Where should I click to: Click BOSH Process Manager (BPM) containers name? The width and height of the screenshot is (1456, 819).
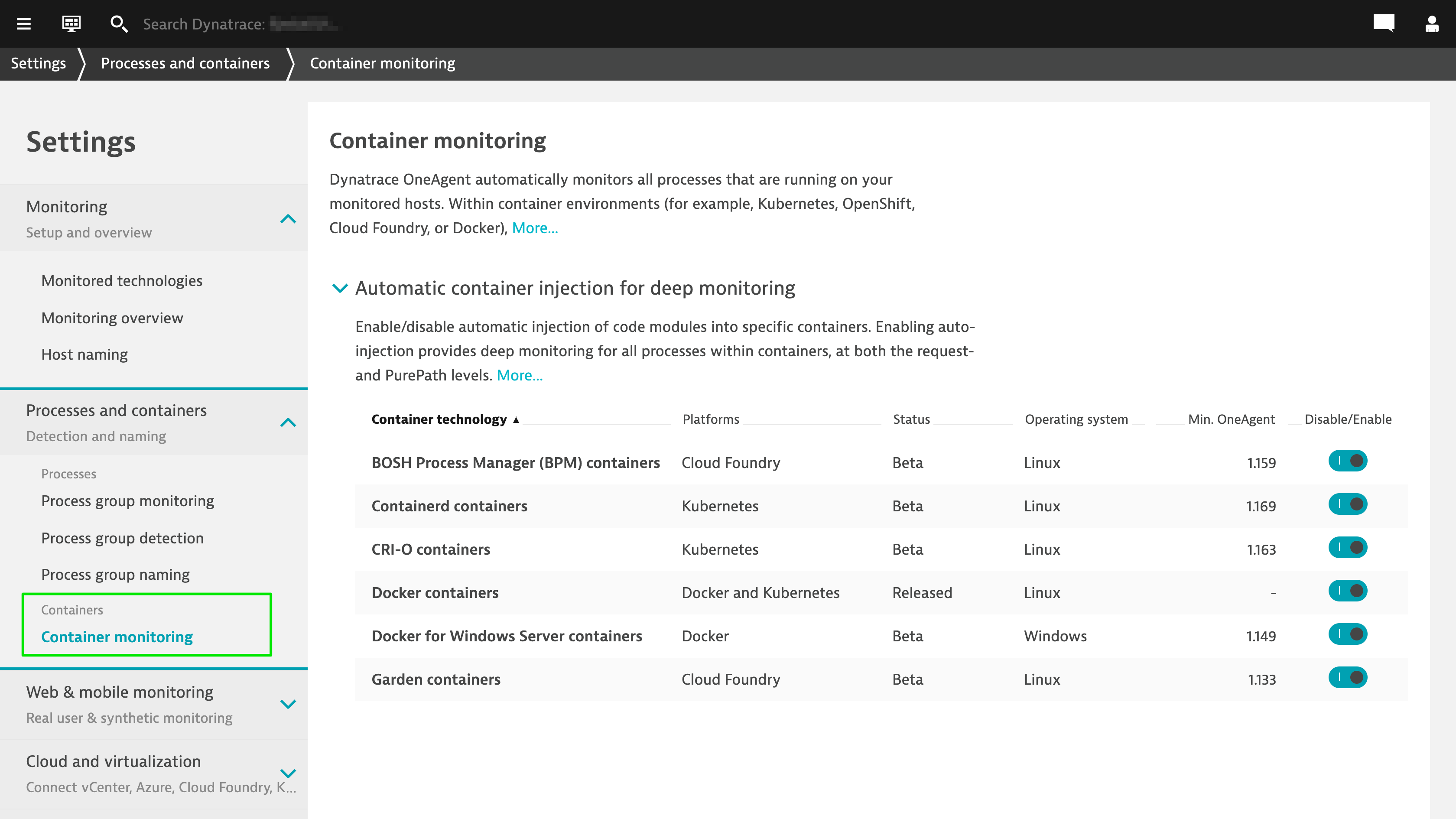click(x=516, y=463)
